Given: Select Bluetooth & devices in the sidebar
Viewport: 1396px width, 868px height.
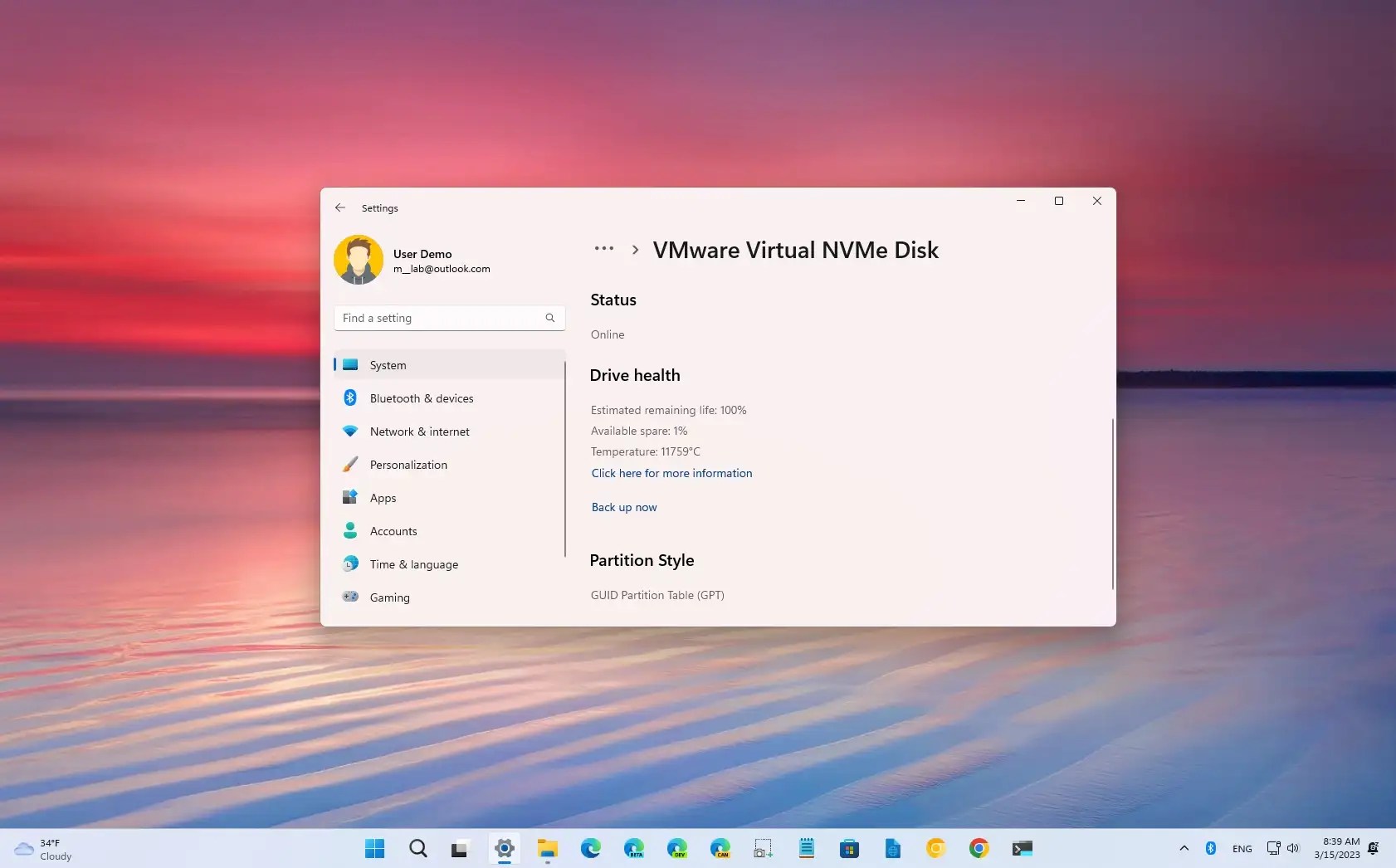Looking at the screenshot, I should coord(421,397).
